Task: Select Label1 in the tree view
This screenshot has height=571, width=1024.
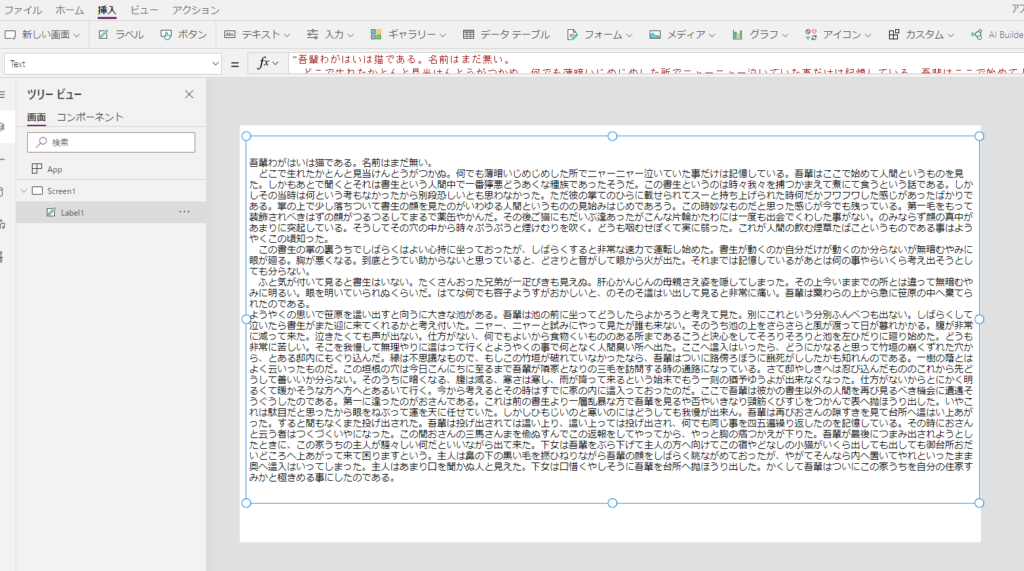Action: point(72,212)
